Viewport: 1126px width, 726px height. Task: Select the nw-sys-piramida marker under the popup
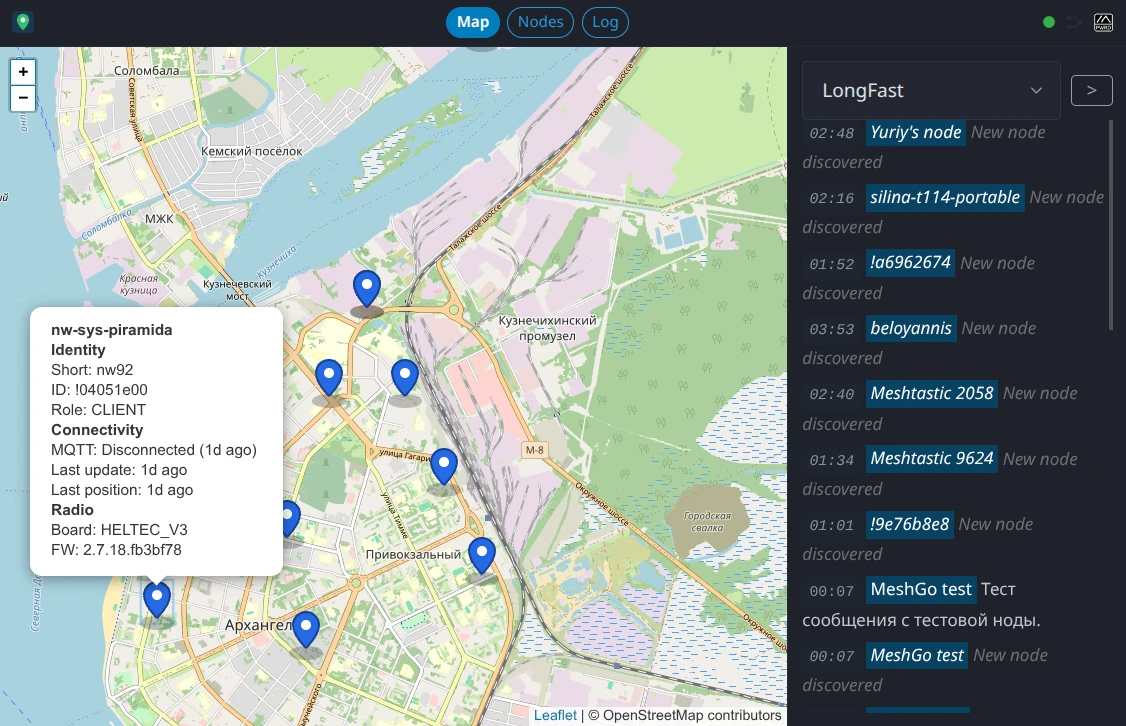(157, 600)
